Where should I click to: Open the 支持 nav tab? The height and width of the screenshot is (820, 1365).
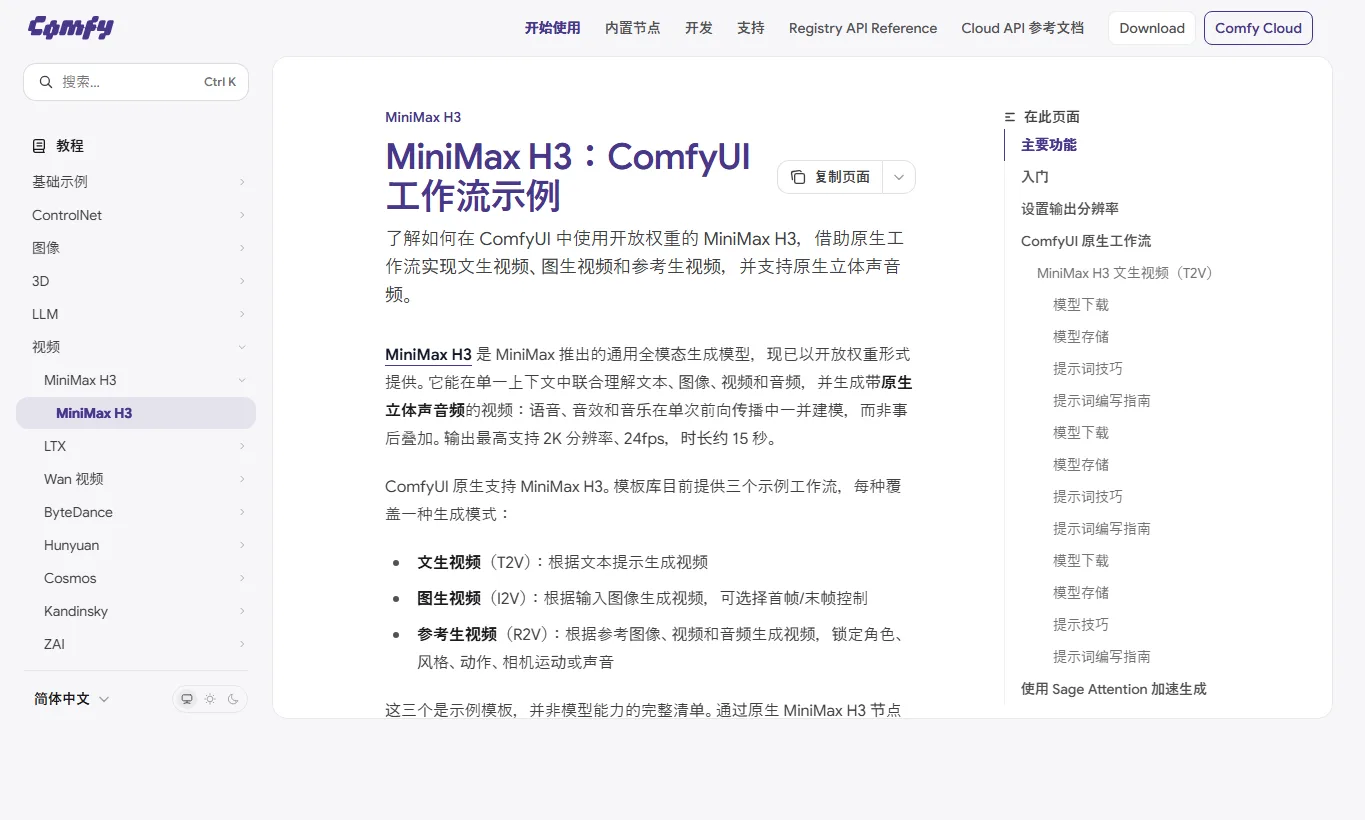click(x=751, y=28)
